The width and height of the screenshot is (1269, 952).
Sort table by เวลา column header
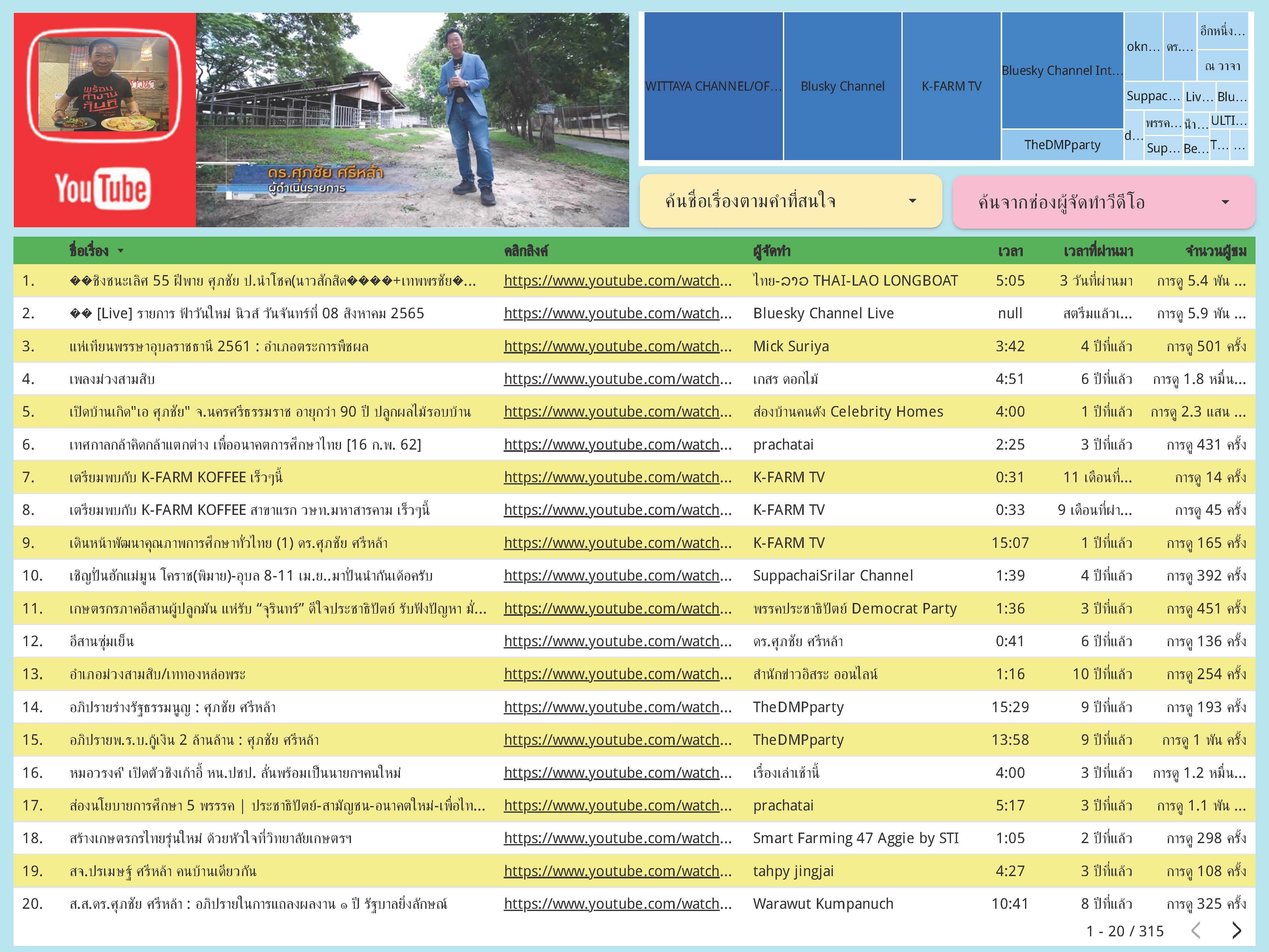[x=1010, y=251]
